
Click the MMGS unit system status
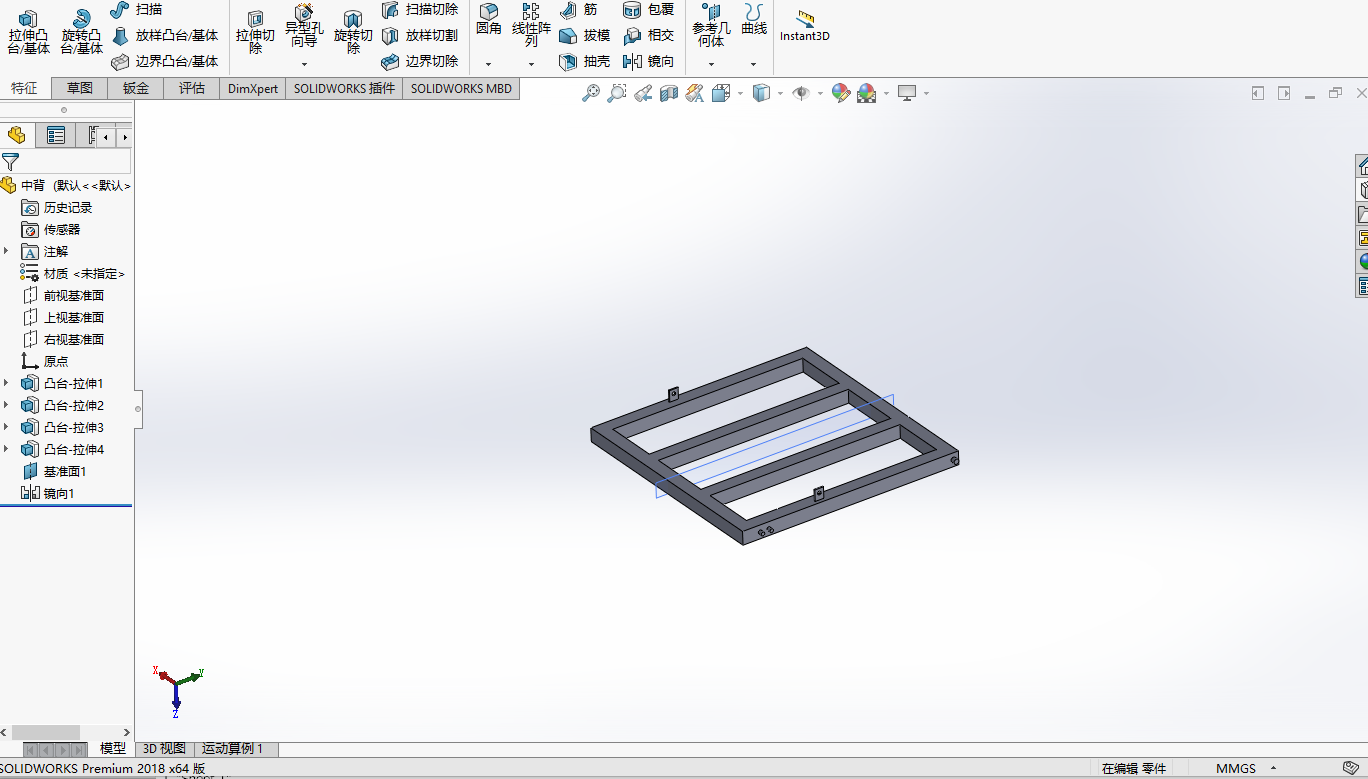[x=1236, y=769]
